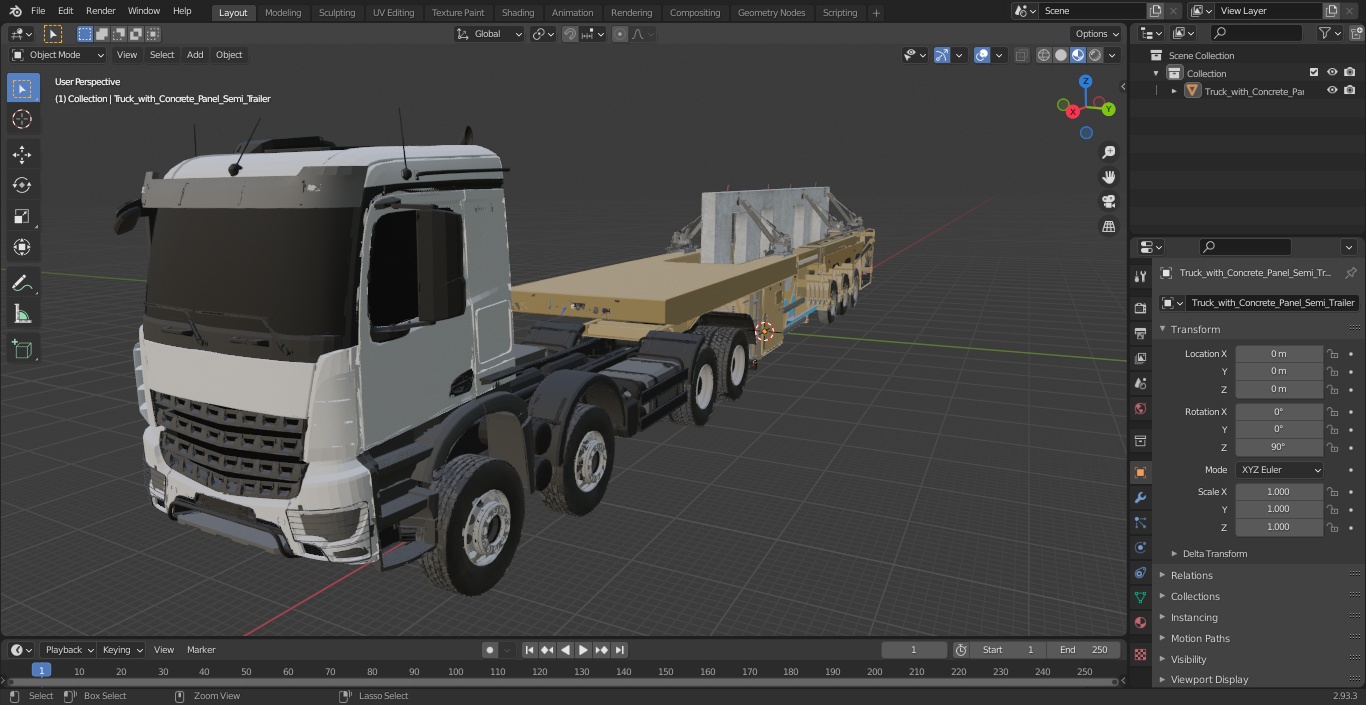1366x705 pixels.
Task: Open the Object properties tab
Action: [x=1140, y=472]
